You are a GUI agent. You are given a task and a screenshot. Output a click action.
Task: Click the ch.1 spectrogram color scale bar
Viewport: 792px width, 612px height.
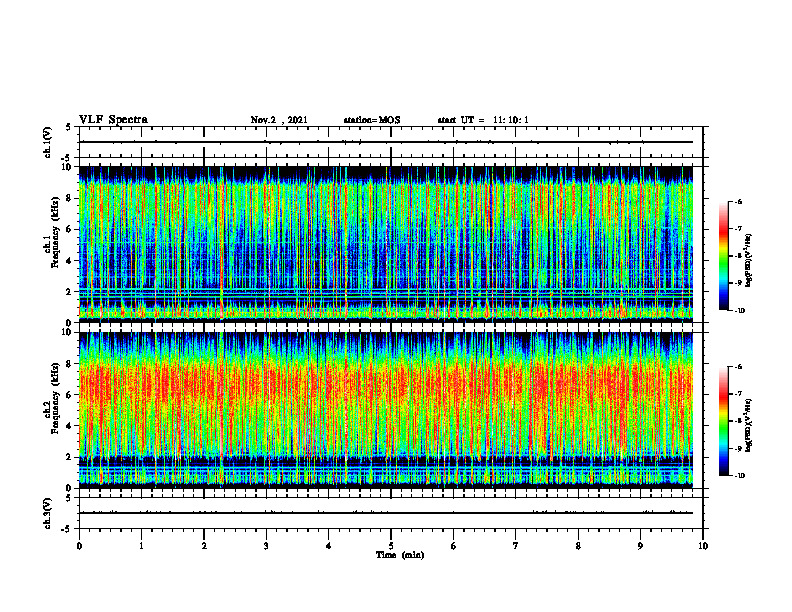pyautogui.click(x=723, y=256)
